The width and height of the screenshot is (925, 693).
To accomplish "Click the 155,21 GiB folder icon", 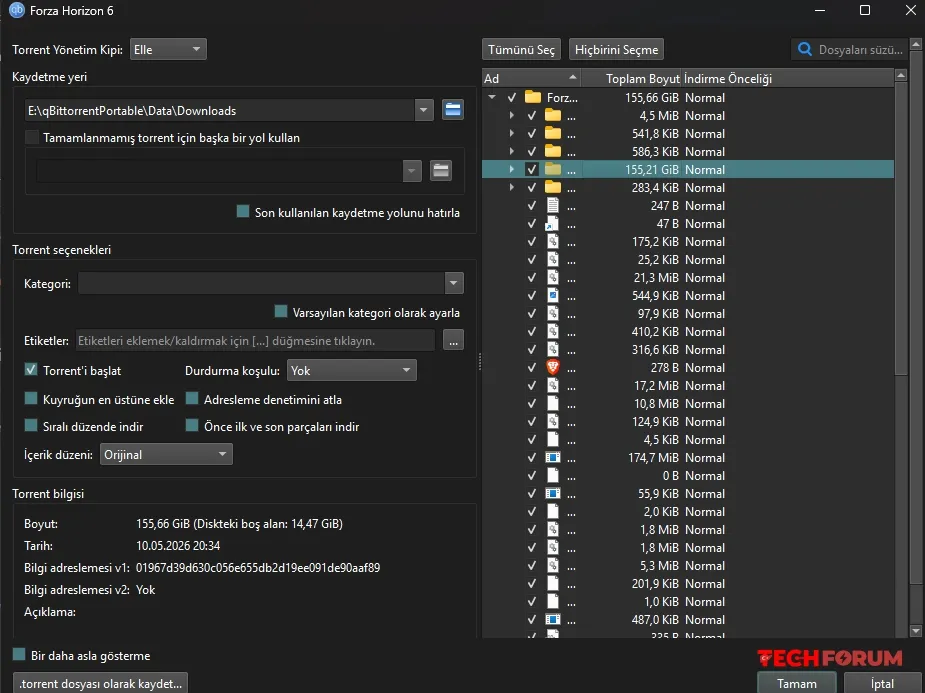I will [x=553, y=170].
